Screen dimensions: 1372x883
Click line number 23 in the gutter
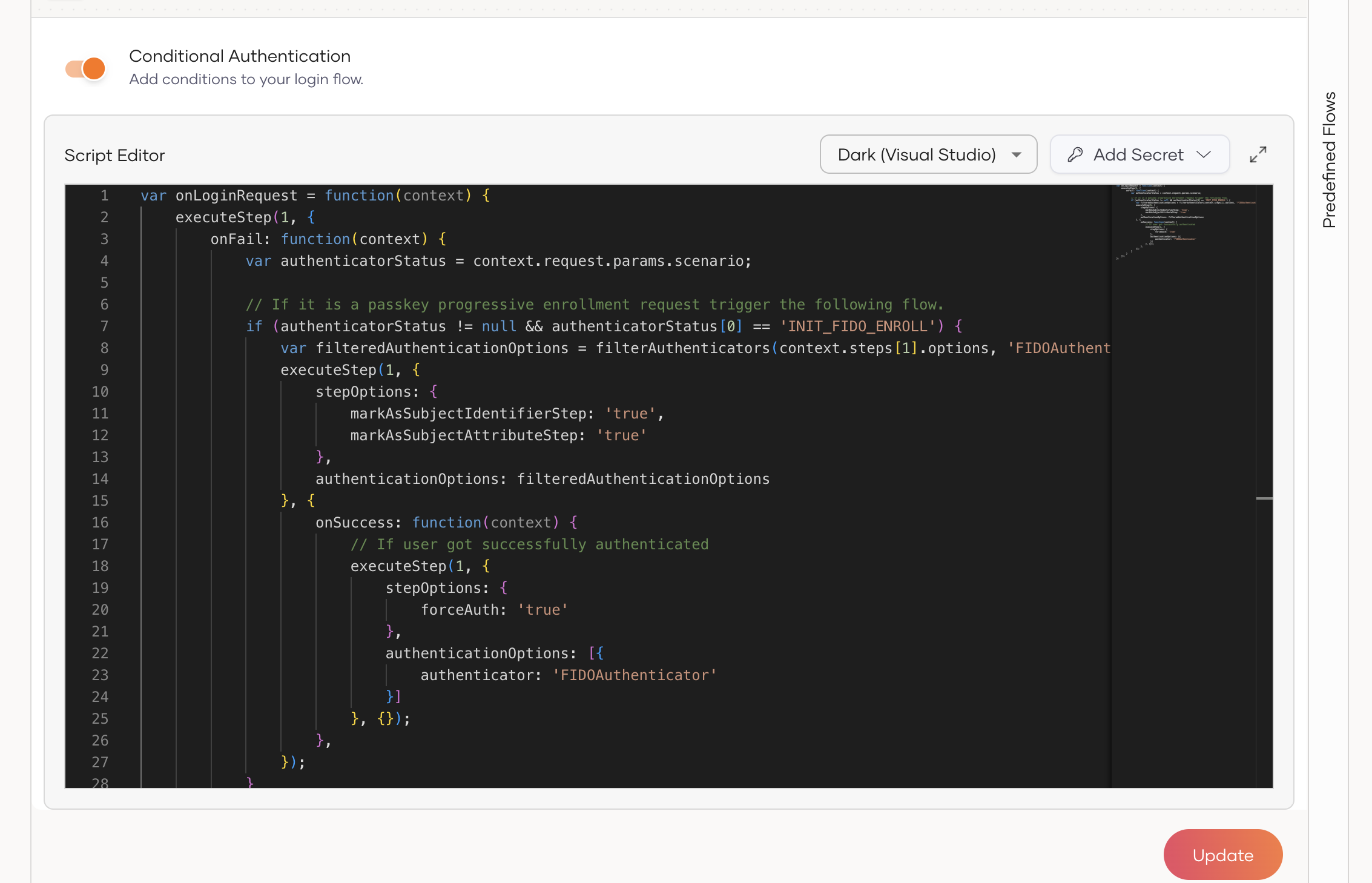pyautogui.click(x=101, y=675)
